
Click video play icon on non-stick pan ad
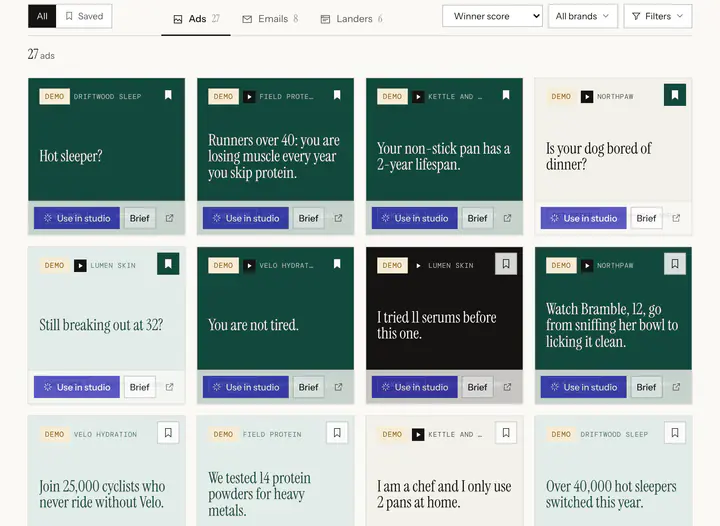pos(418,96)
